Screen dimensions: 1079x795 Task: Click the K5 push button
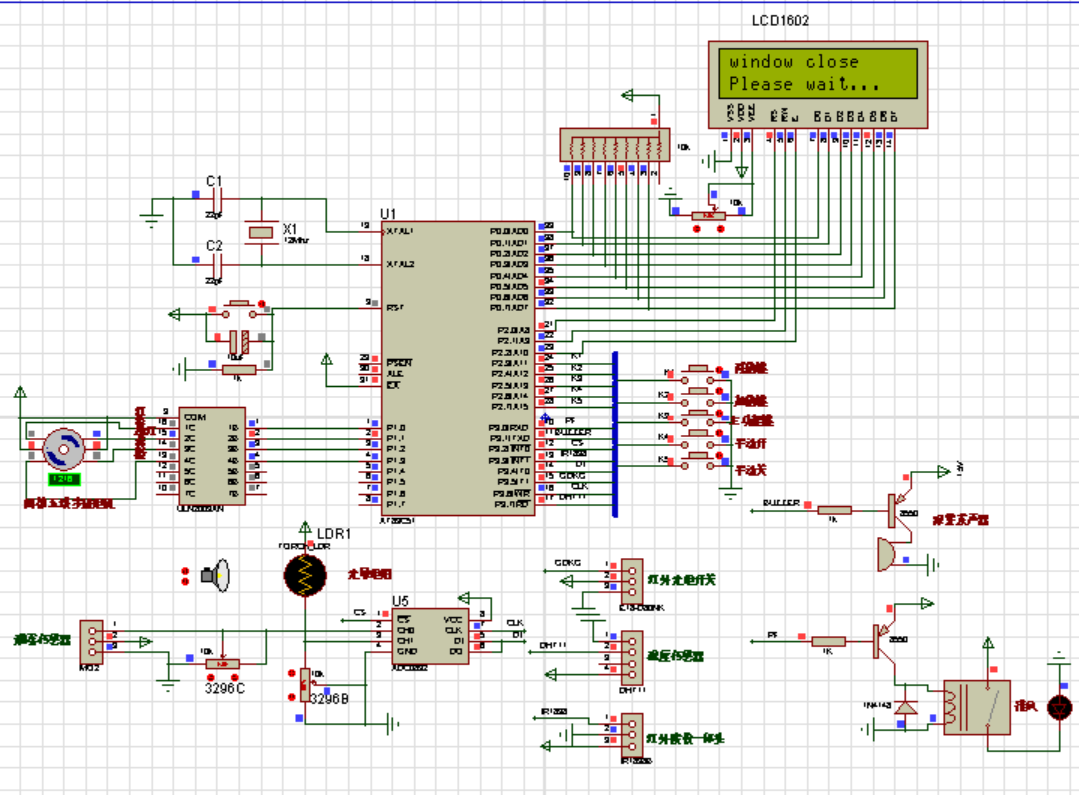tap(698, 461)
